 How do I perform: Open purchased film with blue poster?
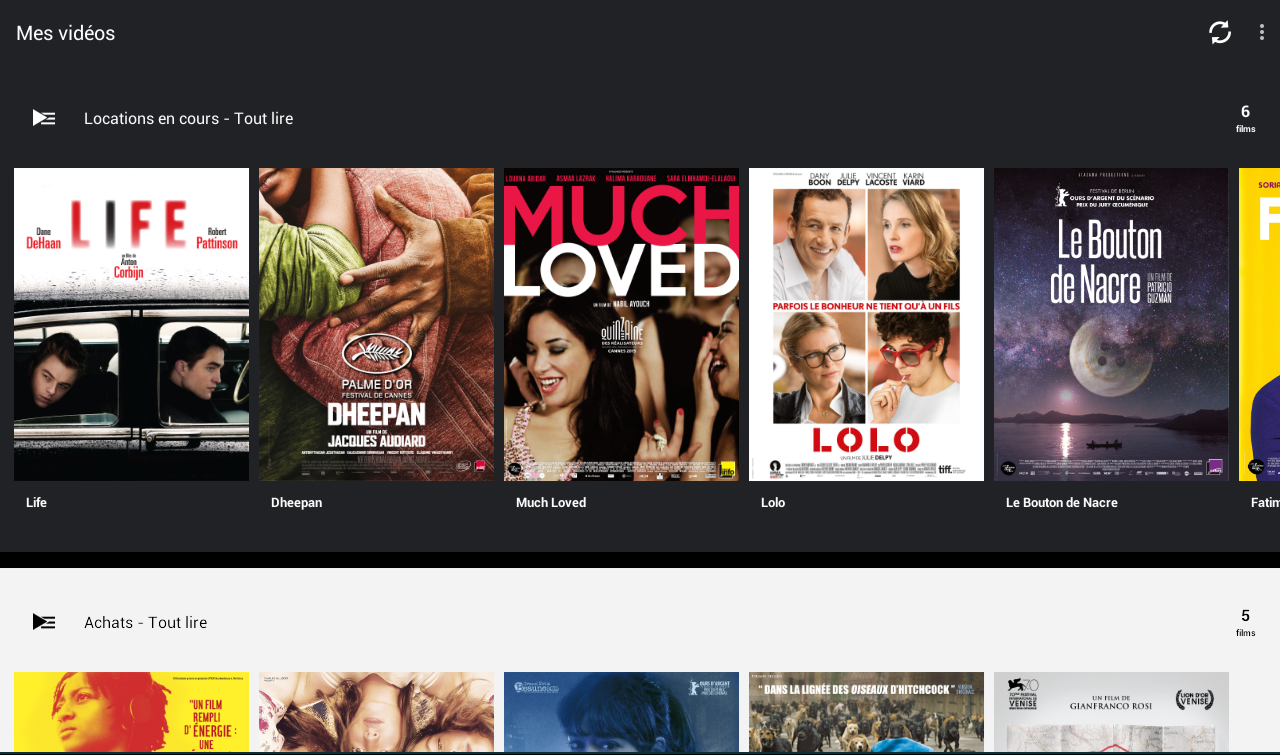(621, 711)
